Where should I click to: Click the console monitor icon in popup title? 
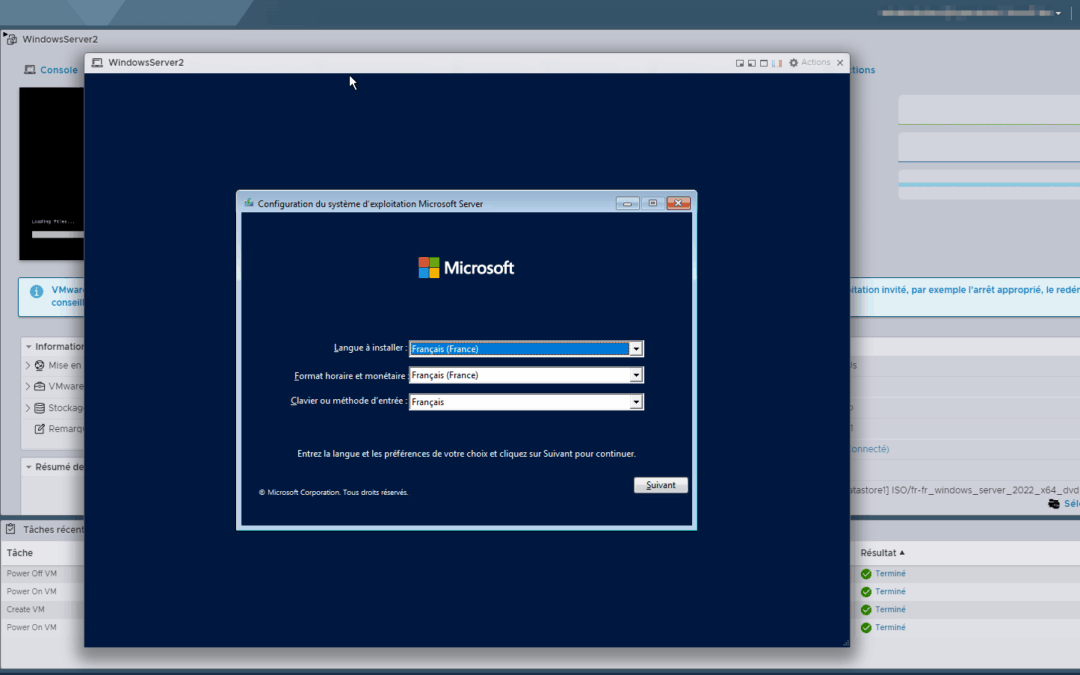click(97, 63)
